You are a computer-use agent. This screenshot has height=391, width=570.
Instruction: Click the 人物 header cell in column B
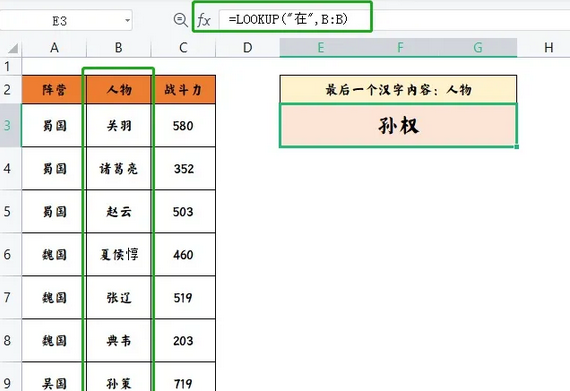click(119, 89)
